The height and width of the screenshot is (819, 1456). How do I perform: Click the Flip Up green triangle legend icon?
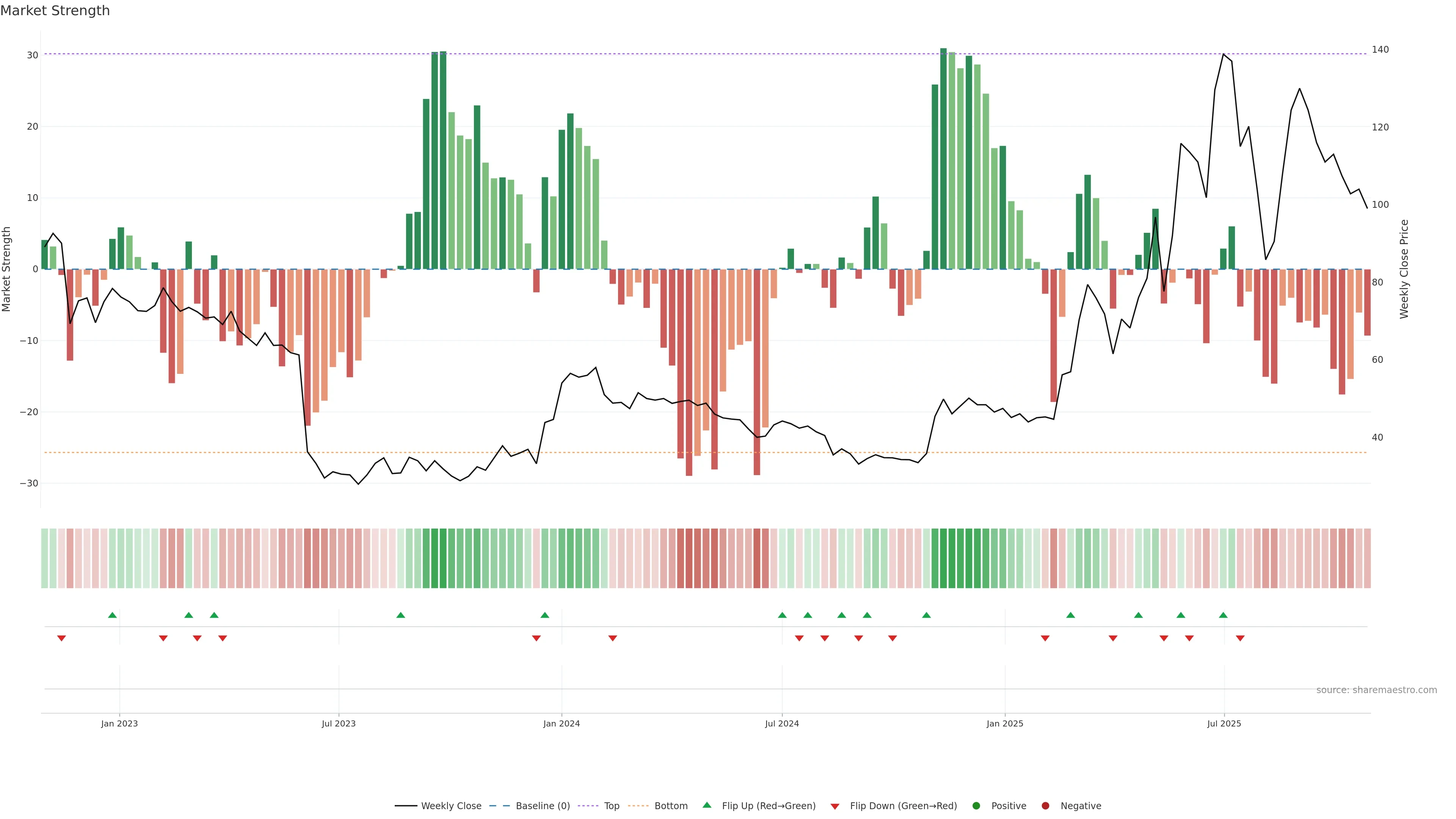click(x=706, y=805)
